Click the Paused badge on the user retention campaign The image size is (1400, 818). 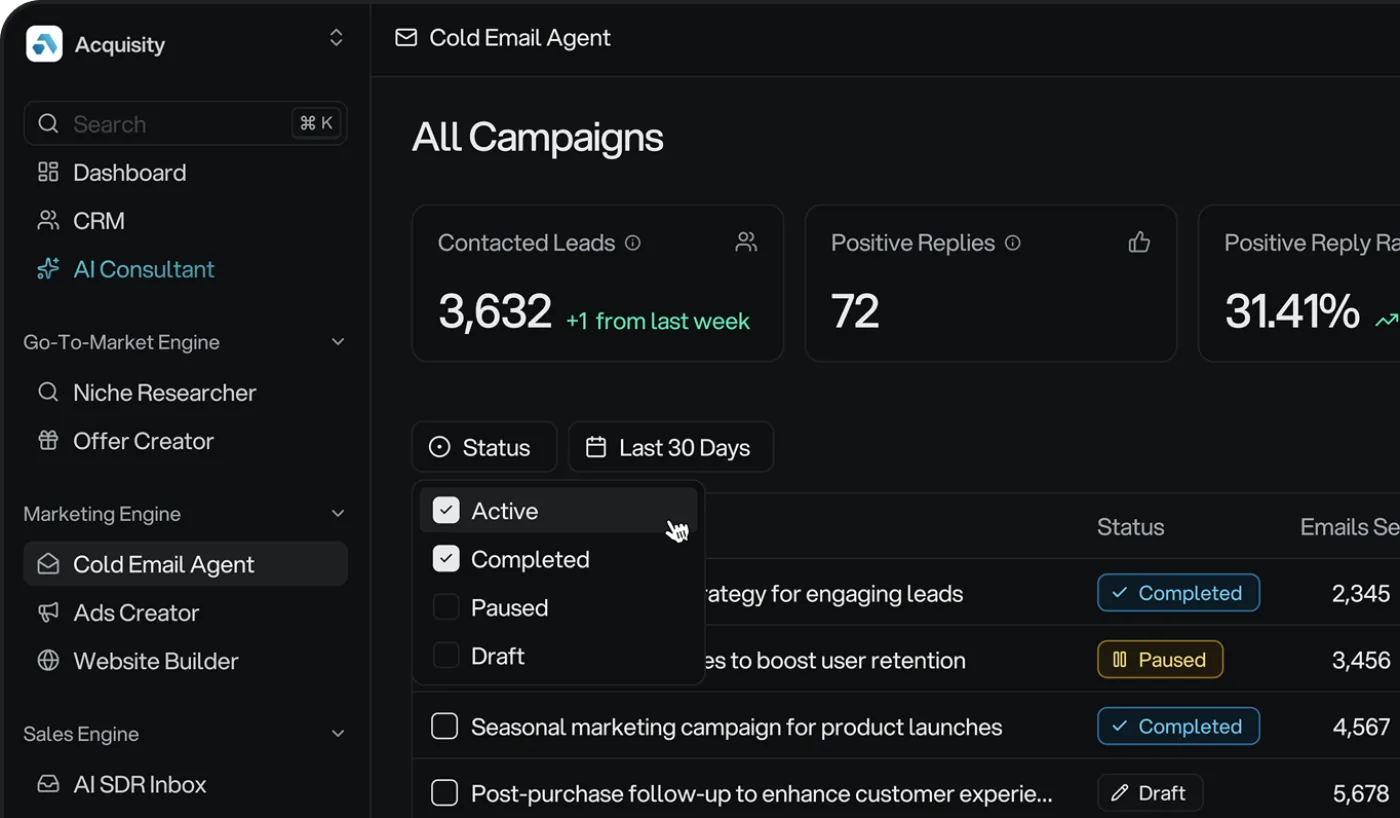(x=1159, y=659)
